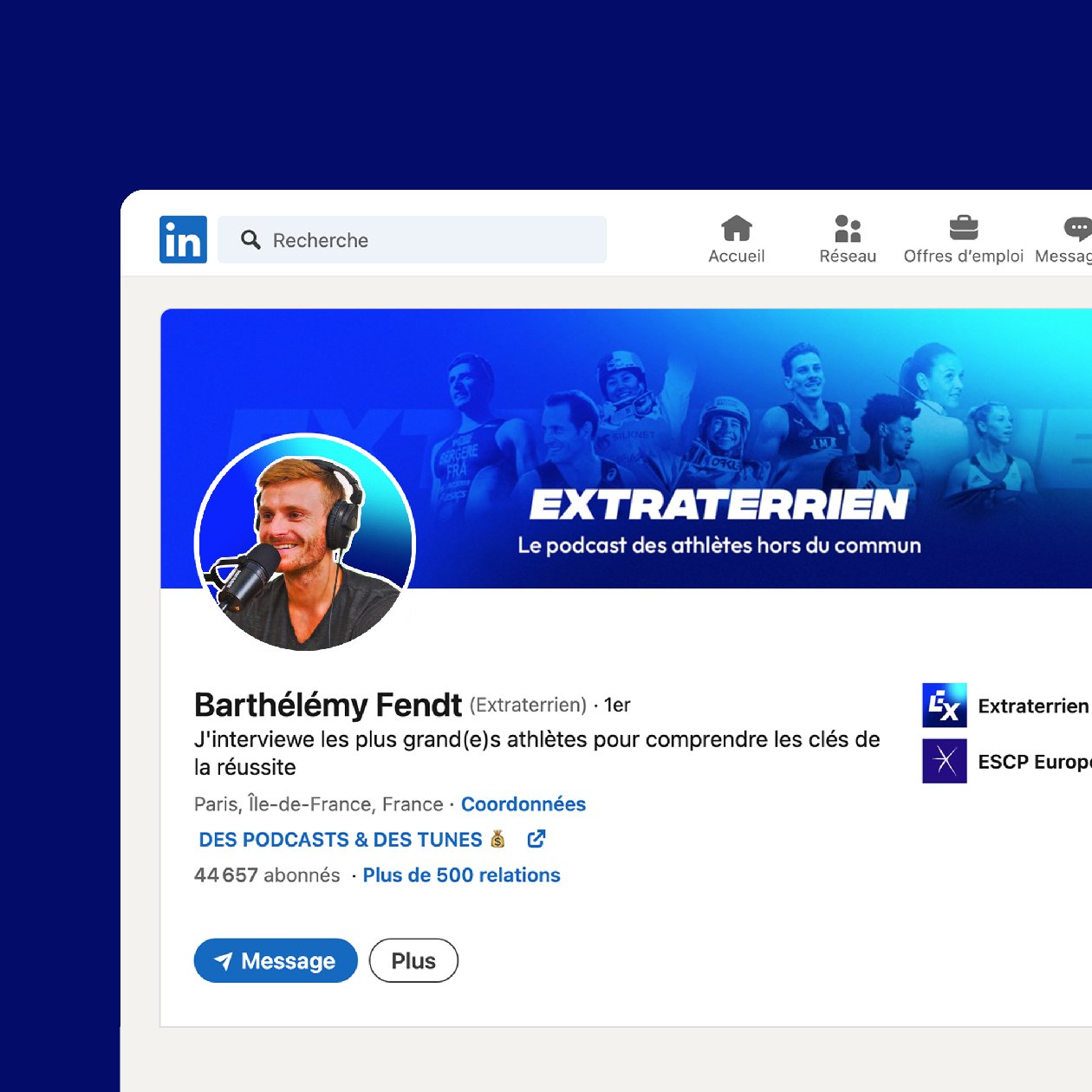
Task: Click the paper plane icon in Message button
Action: click(224, 961)
